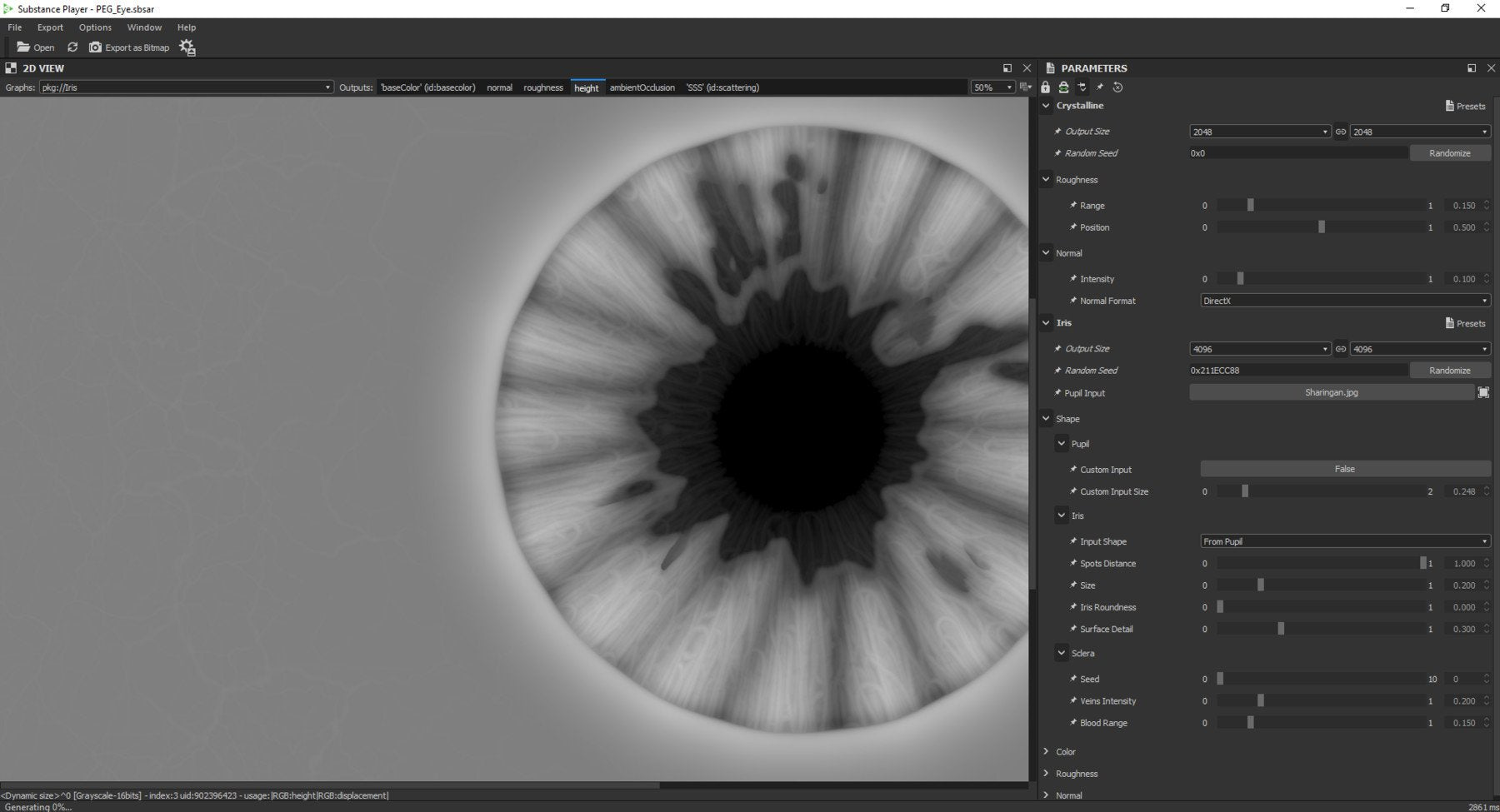Open the Help menu
This screenshot has height=812, width=1500.
click(187, 27)
